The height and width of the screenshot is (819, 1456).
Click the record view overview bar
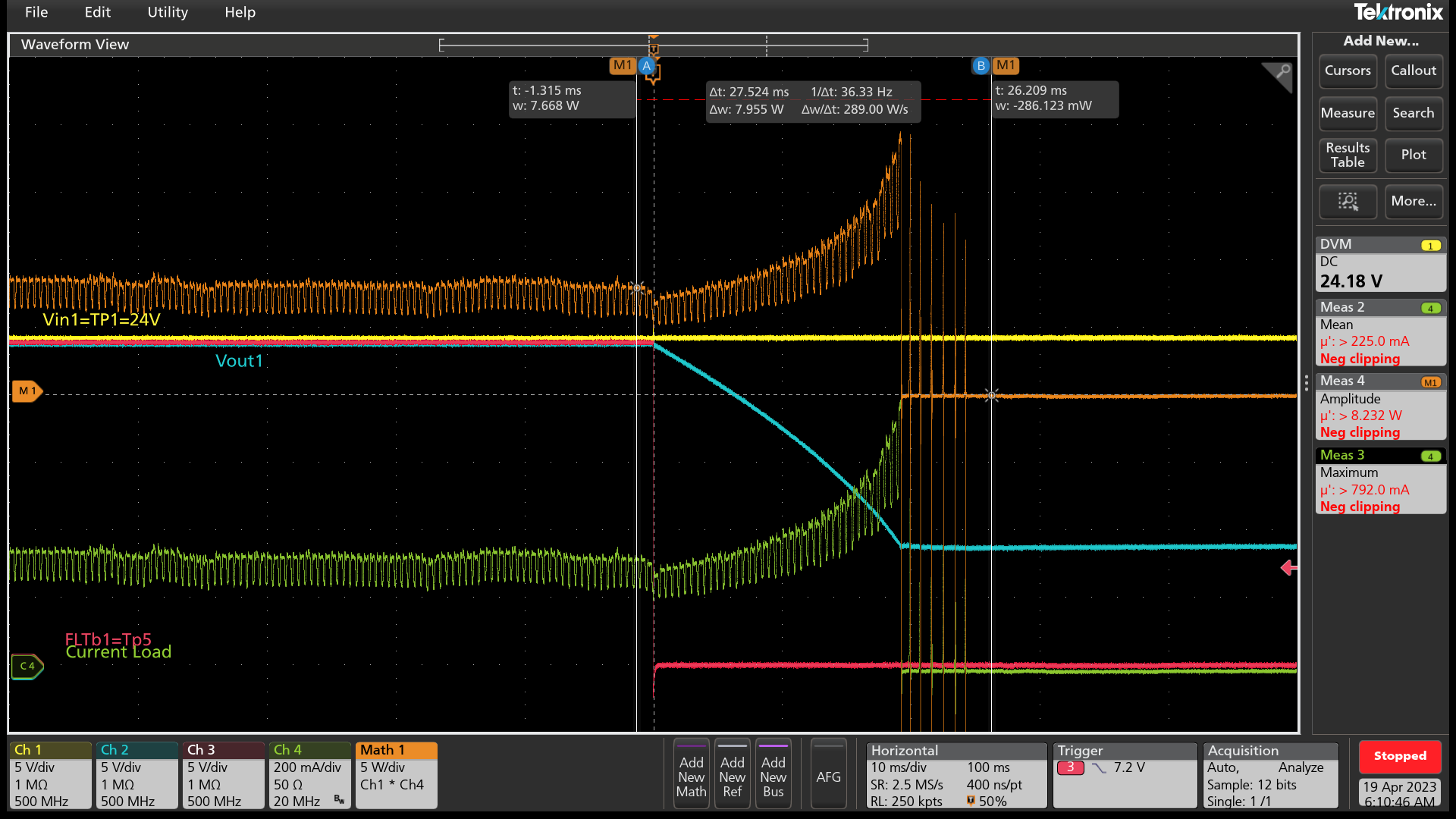click(x=654, y=45)
